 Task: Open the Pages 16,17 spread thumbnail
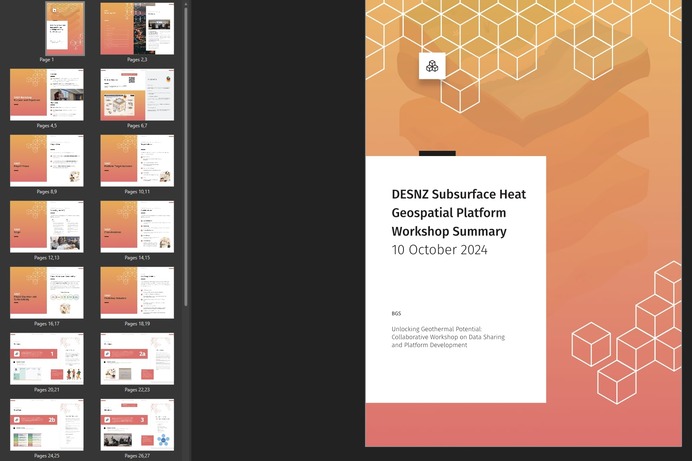pyautogui.click(x=47, y=292)
